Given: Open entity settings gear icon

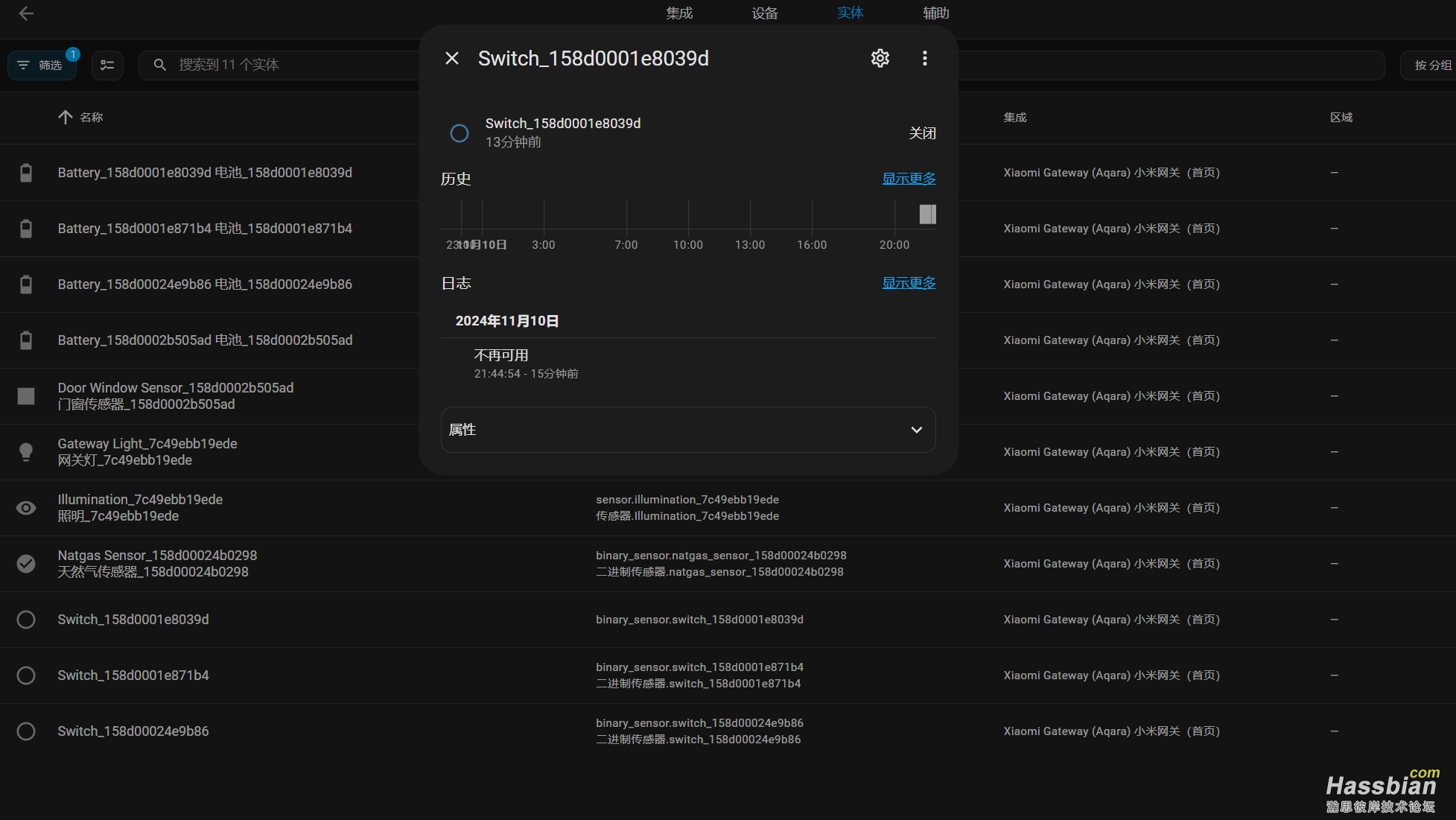Looking at the screenshot, I should (880, 58).
